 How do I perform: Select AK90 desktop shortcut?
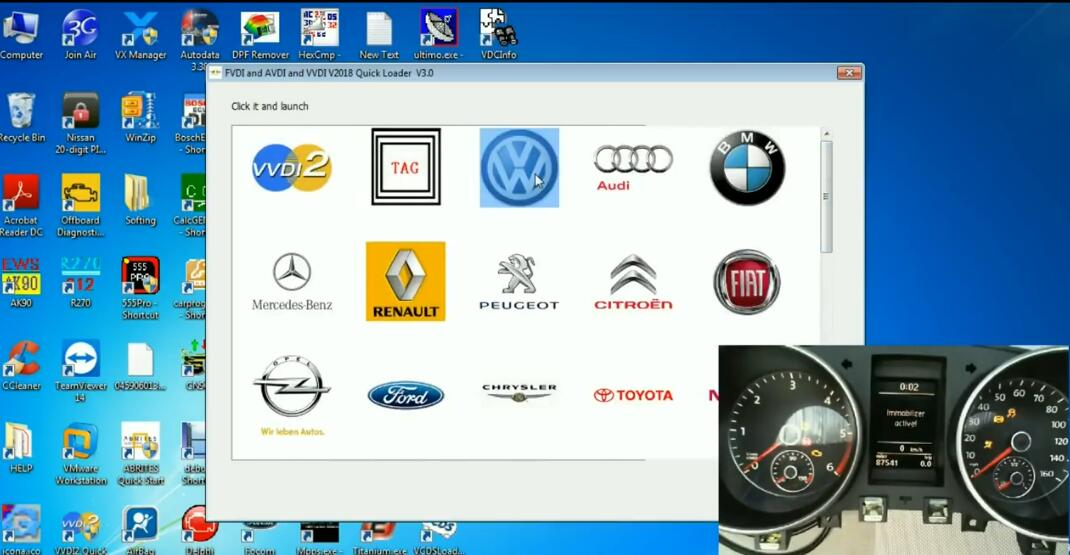21,283
